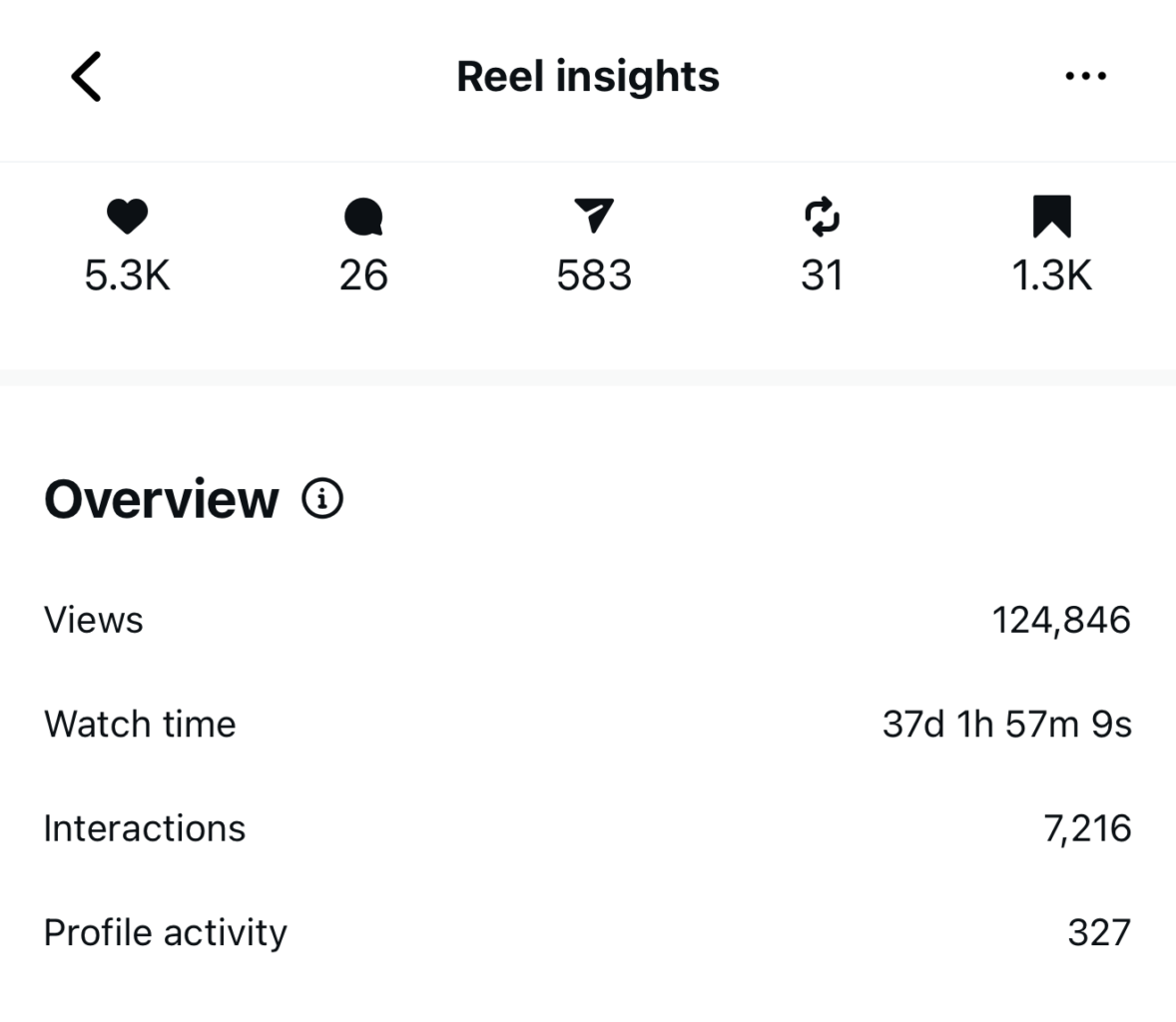Select the Profile activity row label
The image size is (1176, 1022).
(166, 932)
